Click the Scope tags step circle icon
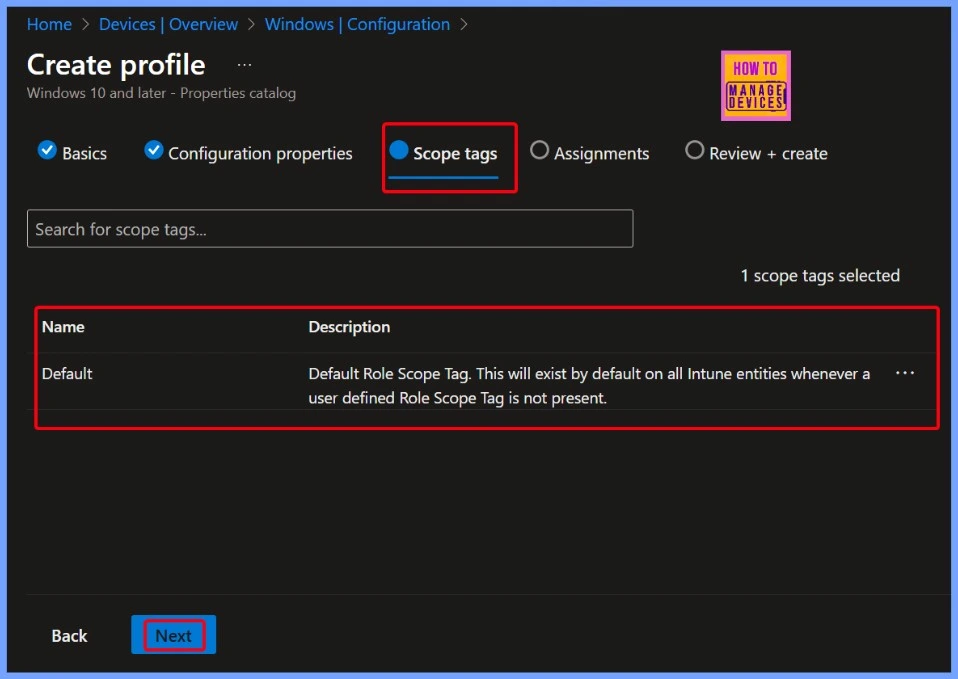The width and height of the screenshot is (958, 679). (x=398, y=150)
